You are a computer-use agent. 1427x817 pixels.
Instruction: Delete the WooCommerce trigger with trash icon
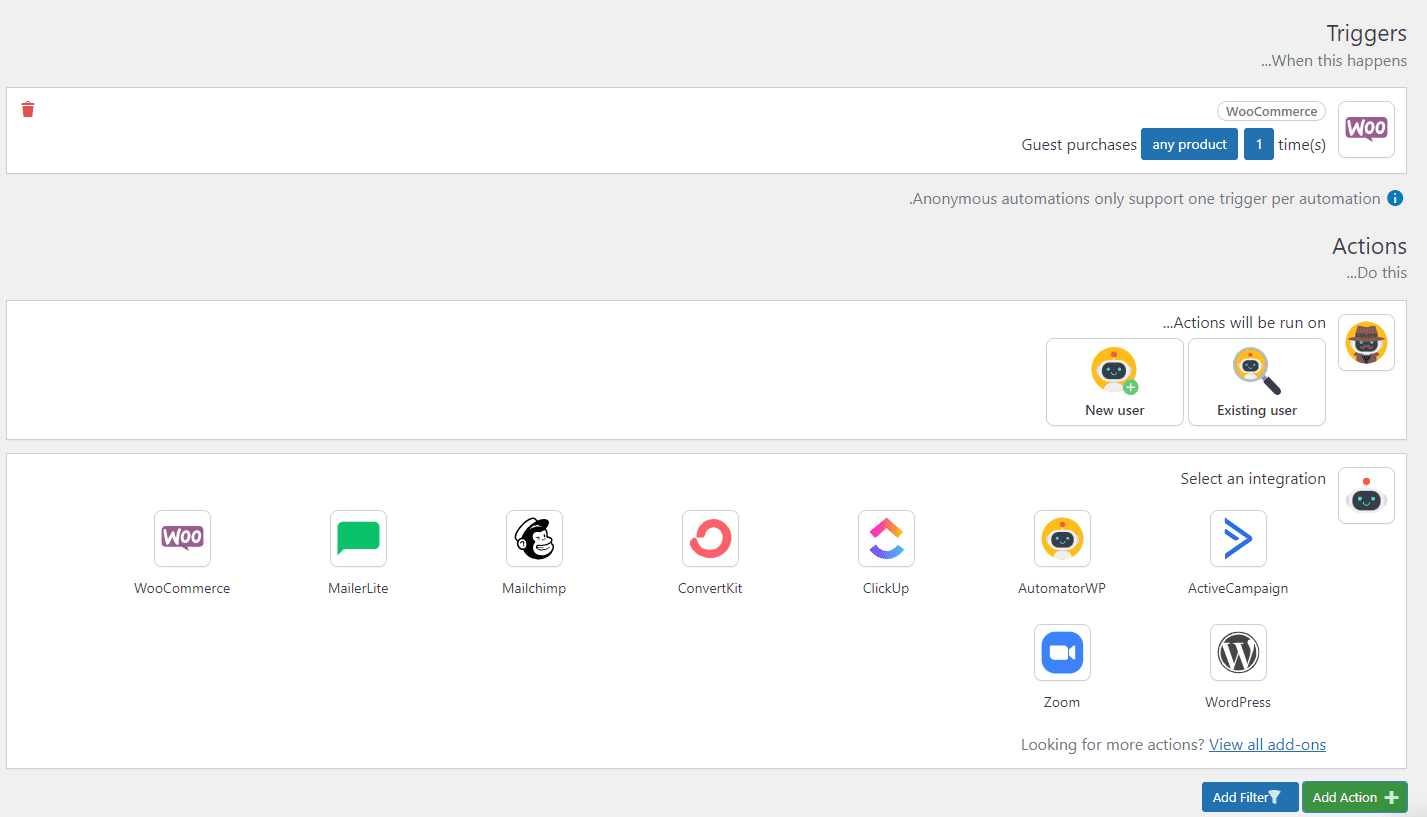click(x=28, y=109)
